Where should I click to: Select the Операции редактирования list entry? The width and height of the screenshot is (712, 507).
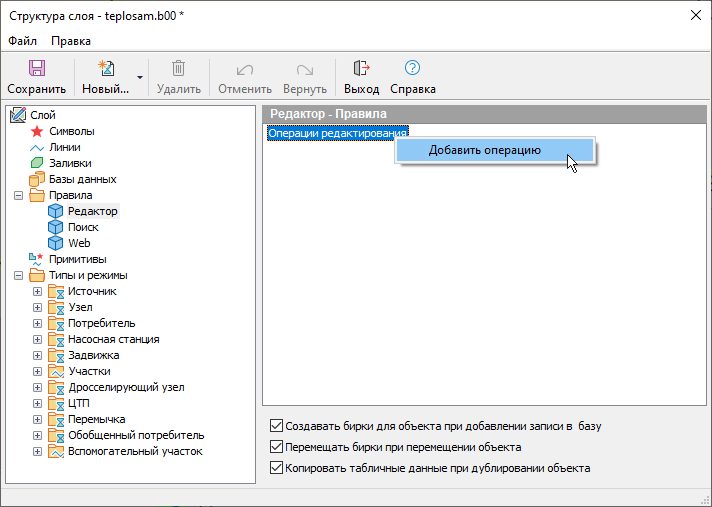pos(337,133)
